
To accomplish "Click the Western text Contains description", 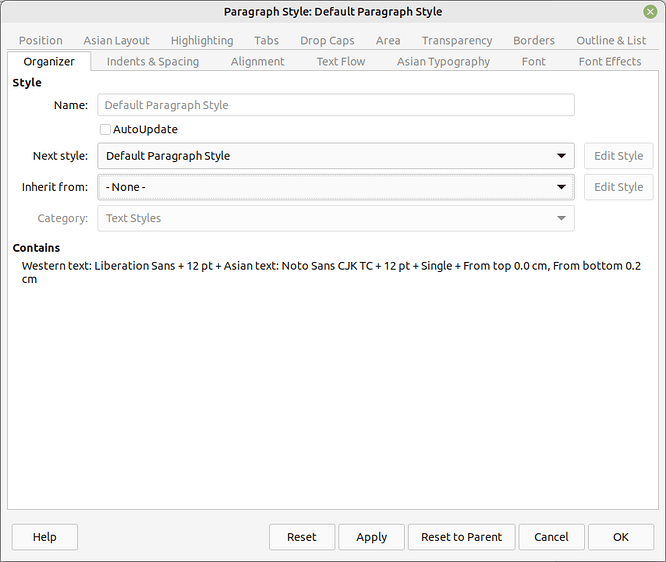I will (331, 272).
